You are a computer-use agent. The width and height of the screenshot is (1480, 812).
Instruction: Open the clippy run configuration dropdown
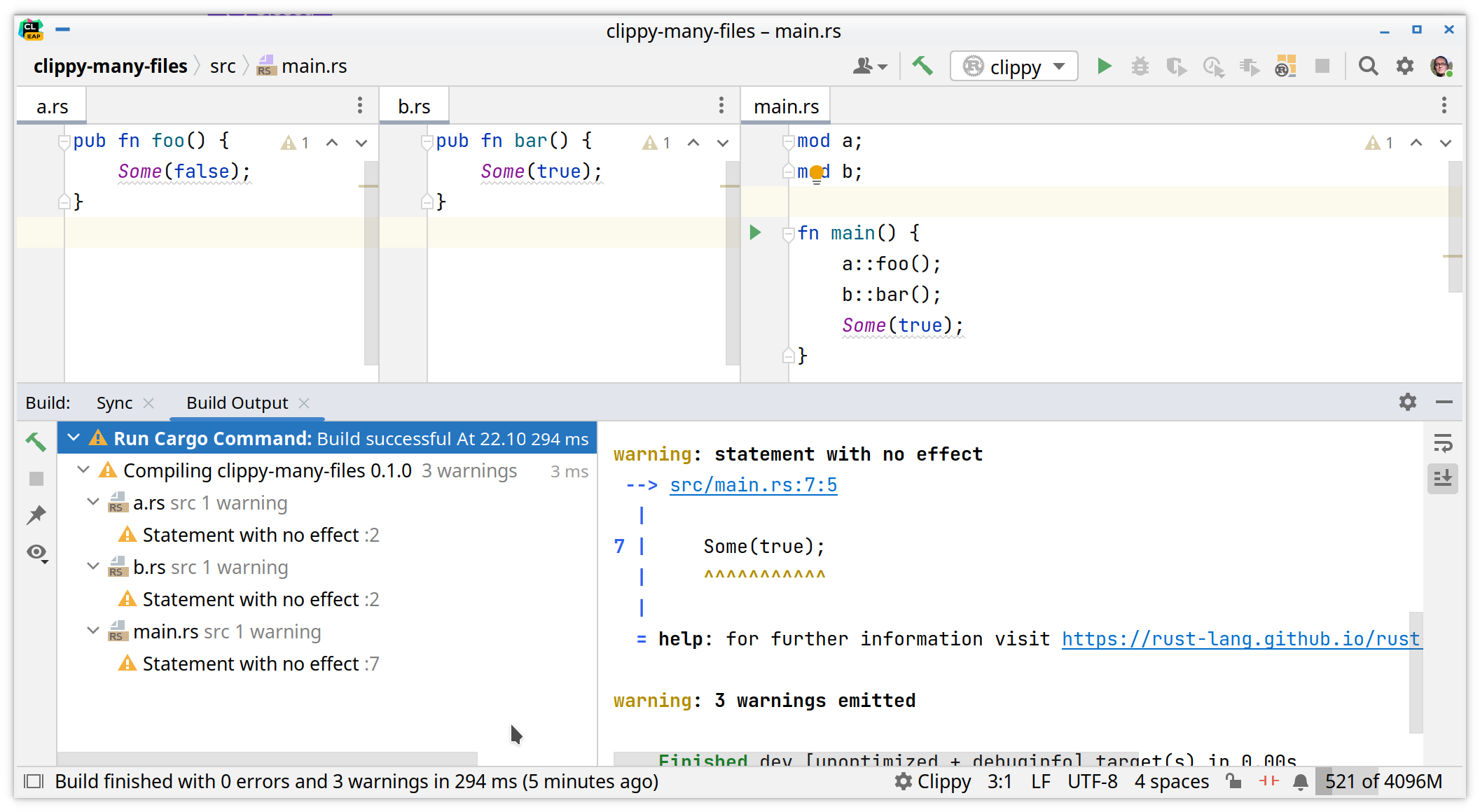pyautogui.click(x=1060, y=66)
